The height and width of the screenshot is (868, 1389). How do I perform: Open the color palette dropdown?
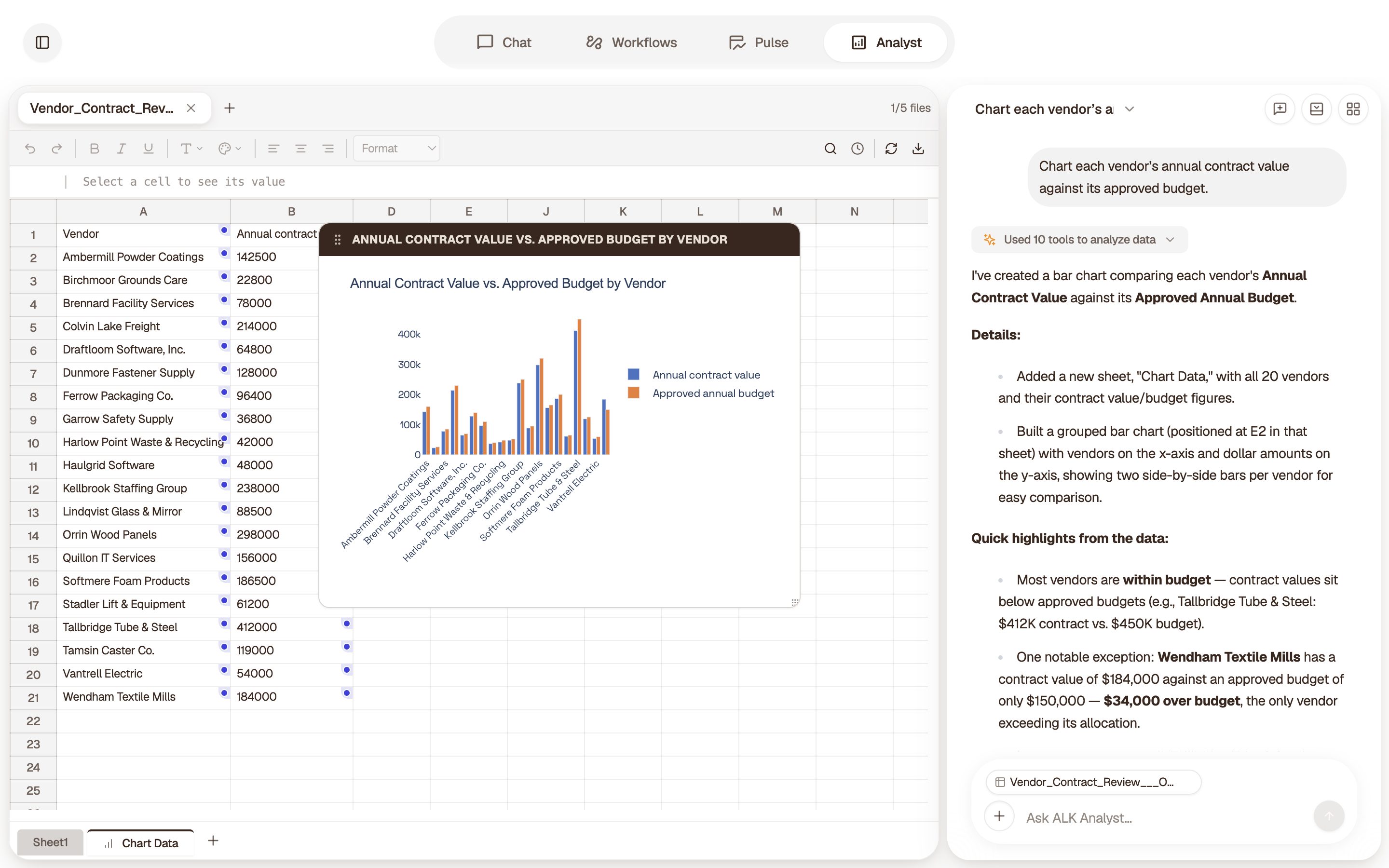coord(230,149)
